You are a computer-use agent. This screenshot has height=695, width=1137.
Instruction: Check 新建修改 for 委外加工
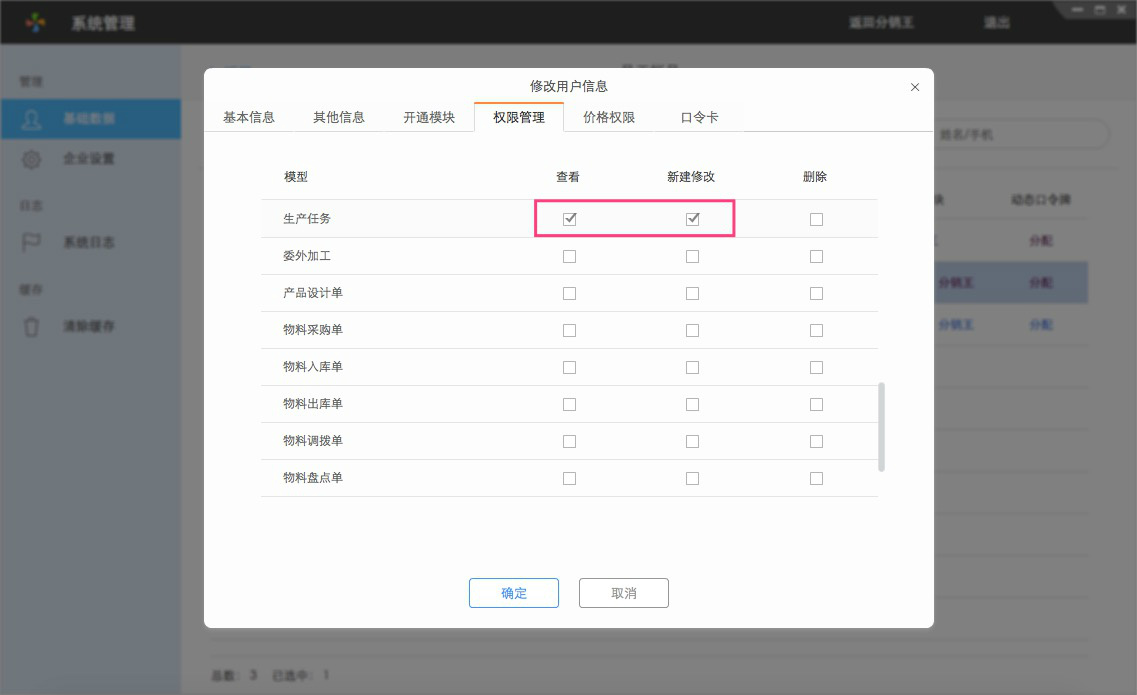coord(692,256)
